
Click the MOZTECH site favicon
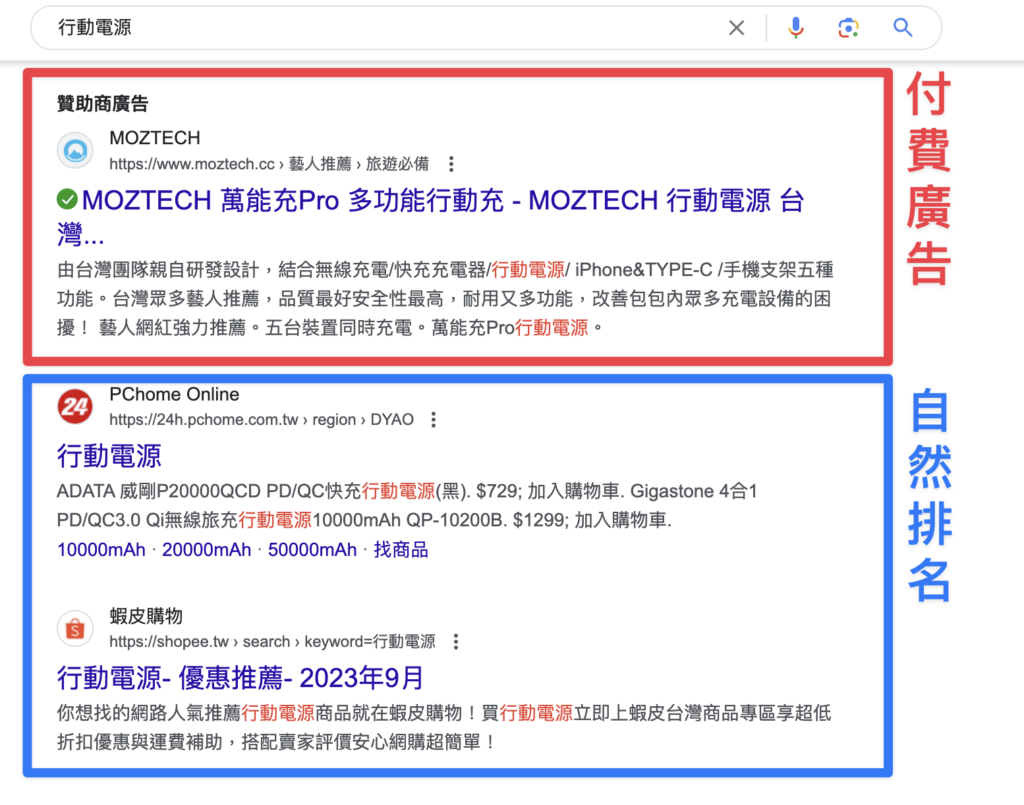[75, 150]
